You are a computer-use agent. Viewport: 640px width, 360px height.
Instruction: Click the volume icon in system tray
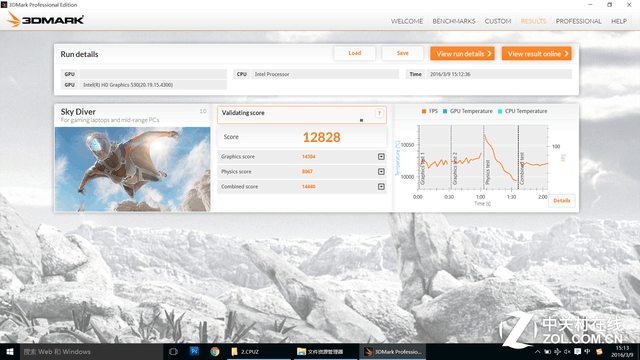(x=567, y=351)
